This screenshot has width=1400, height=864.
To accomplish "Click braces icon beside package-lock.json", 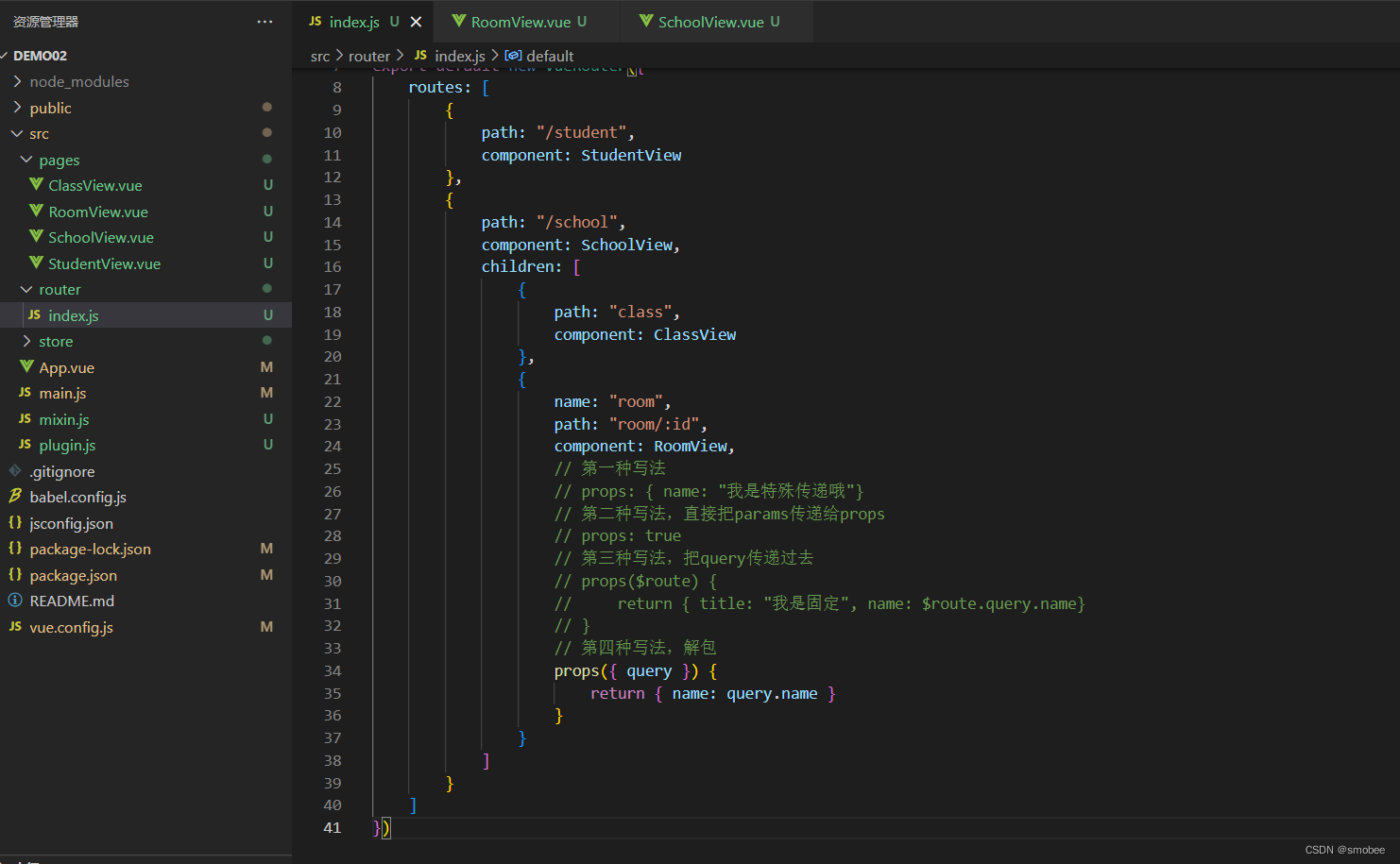I will [x=15, y=548].
